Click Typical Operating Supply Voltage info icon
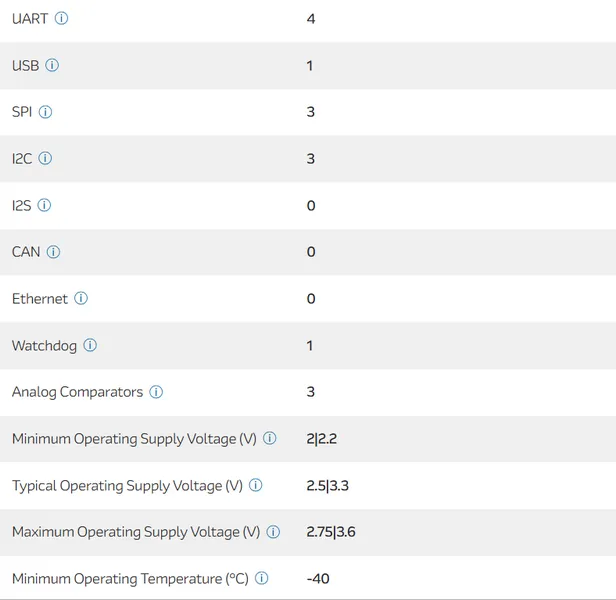The width and height of the screenshot is (616, 600). tap(256, 486)
